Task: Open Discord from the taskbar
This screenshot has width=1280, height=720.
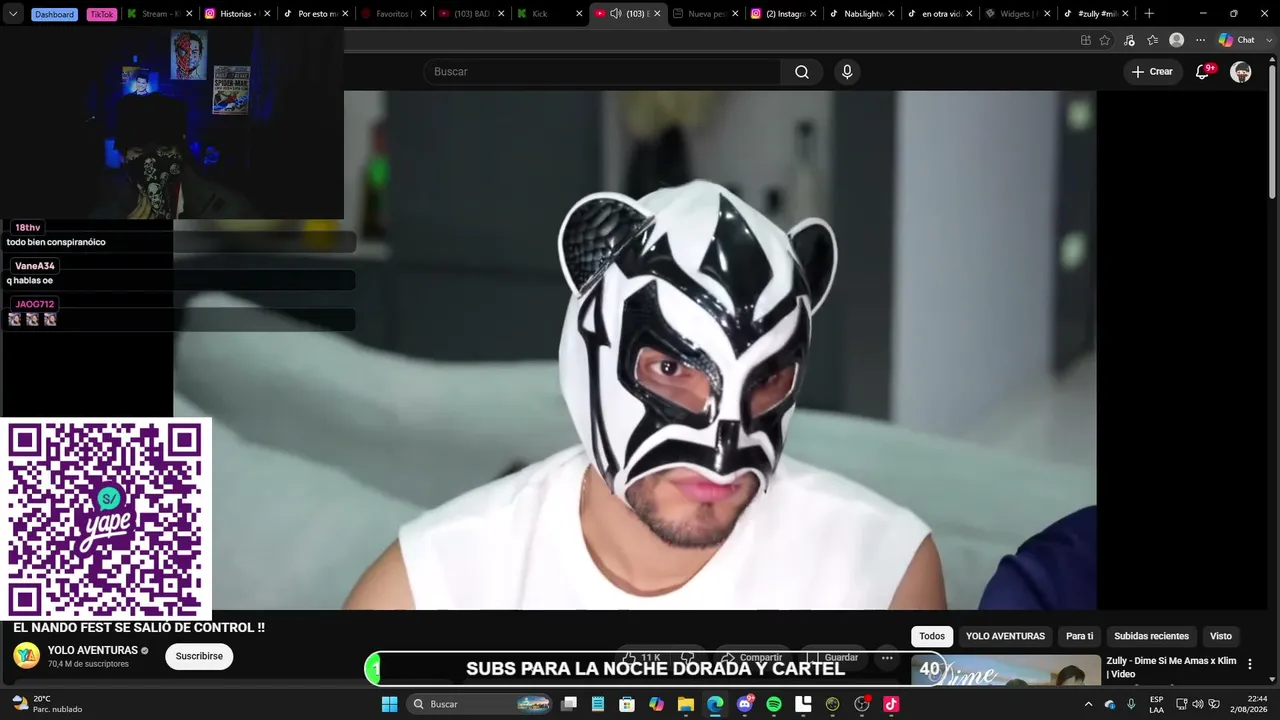Action: (745, 704)
